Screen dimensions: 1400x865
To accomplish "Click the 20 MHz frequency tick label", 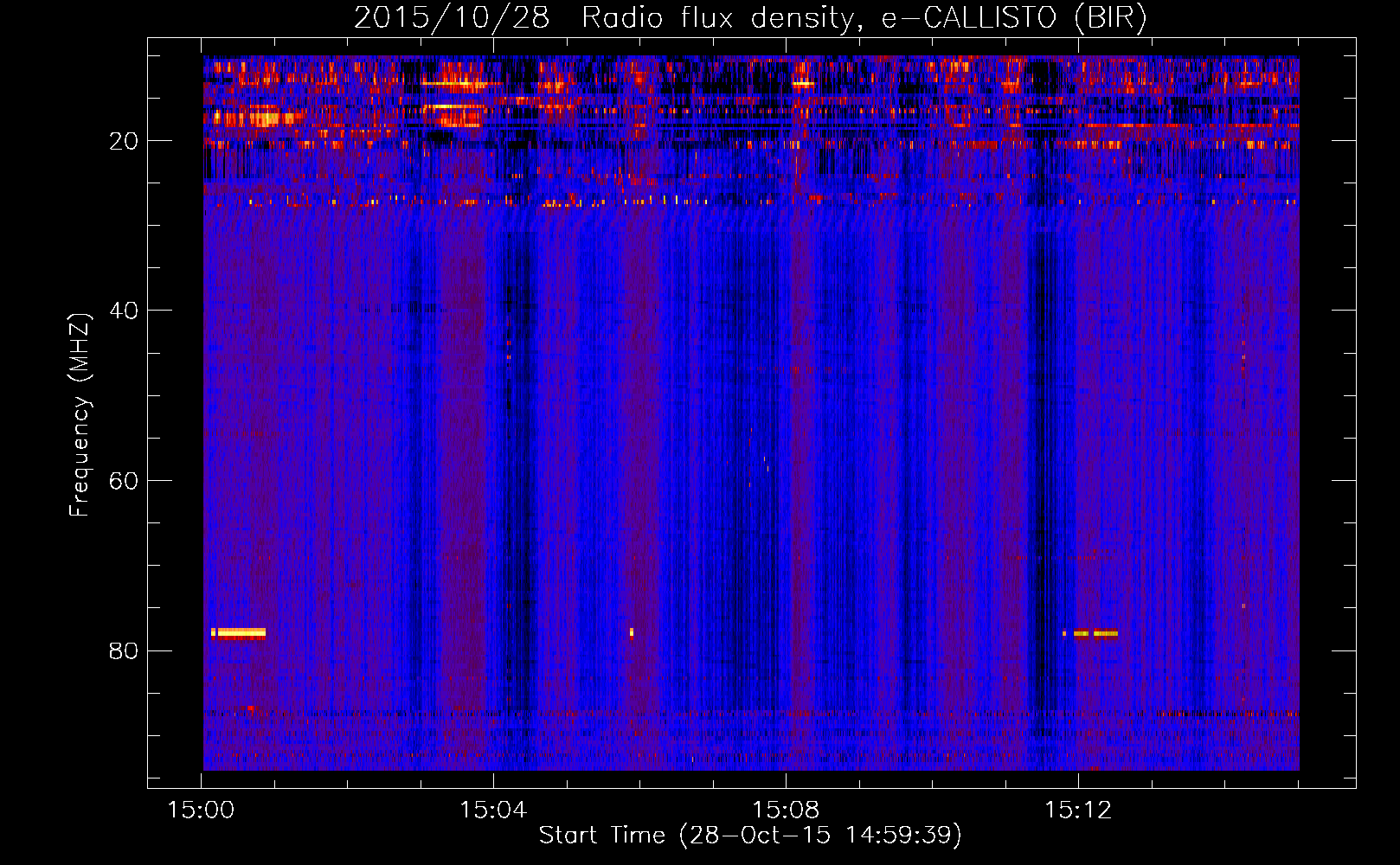I will coord(124,141).
